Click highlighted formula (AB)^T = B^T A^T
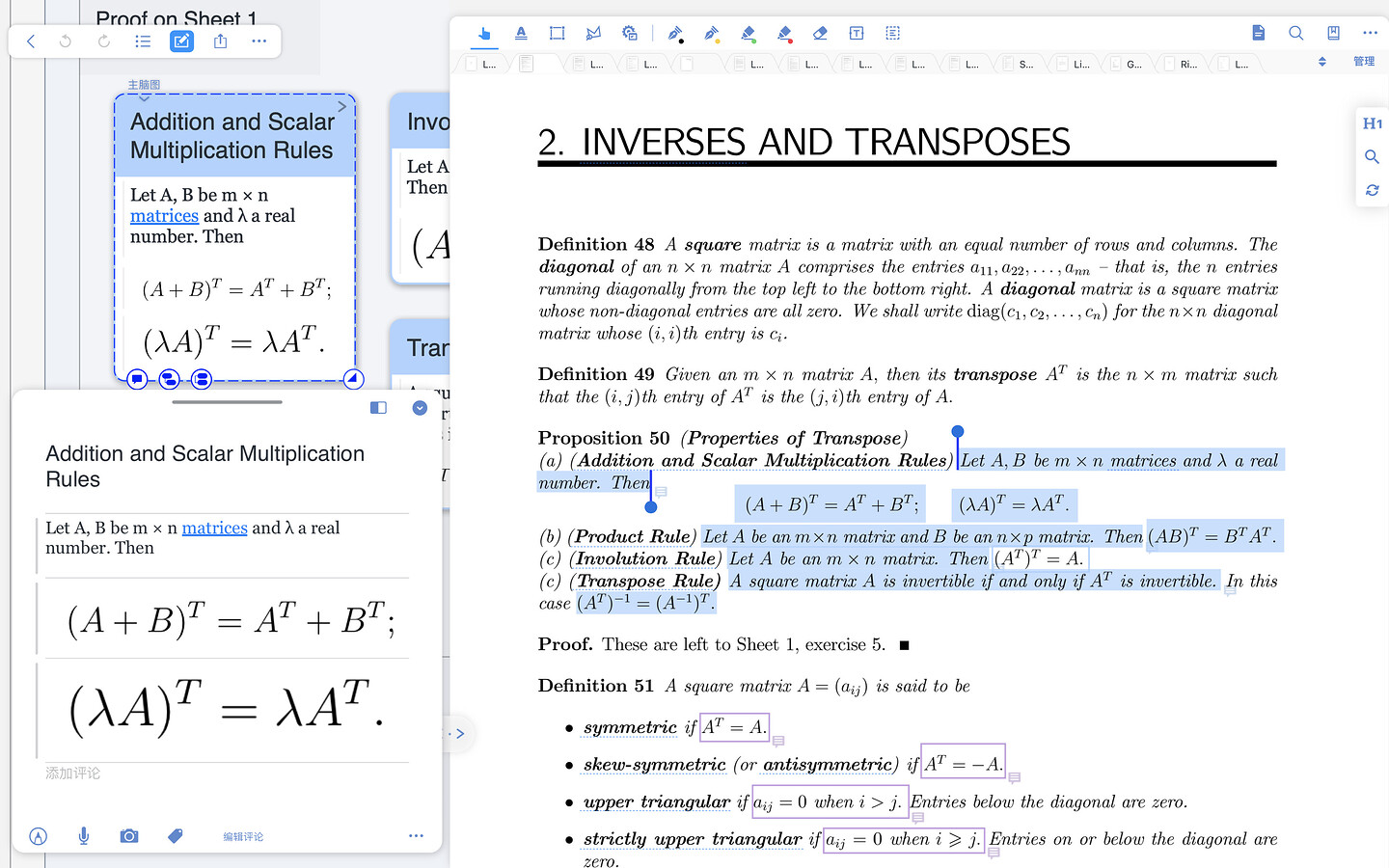 [x=1212, y=536]
